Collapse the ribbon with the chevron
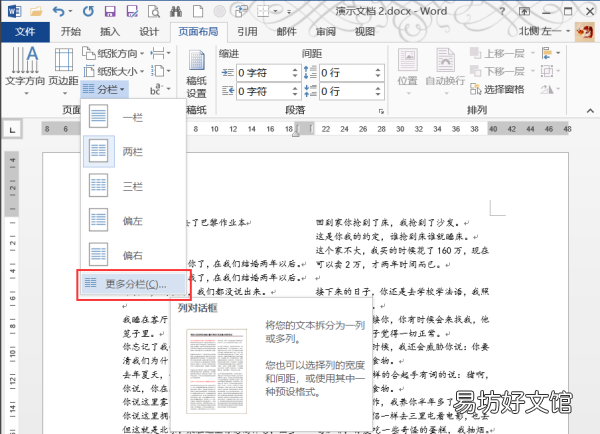 590,111
